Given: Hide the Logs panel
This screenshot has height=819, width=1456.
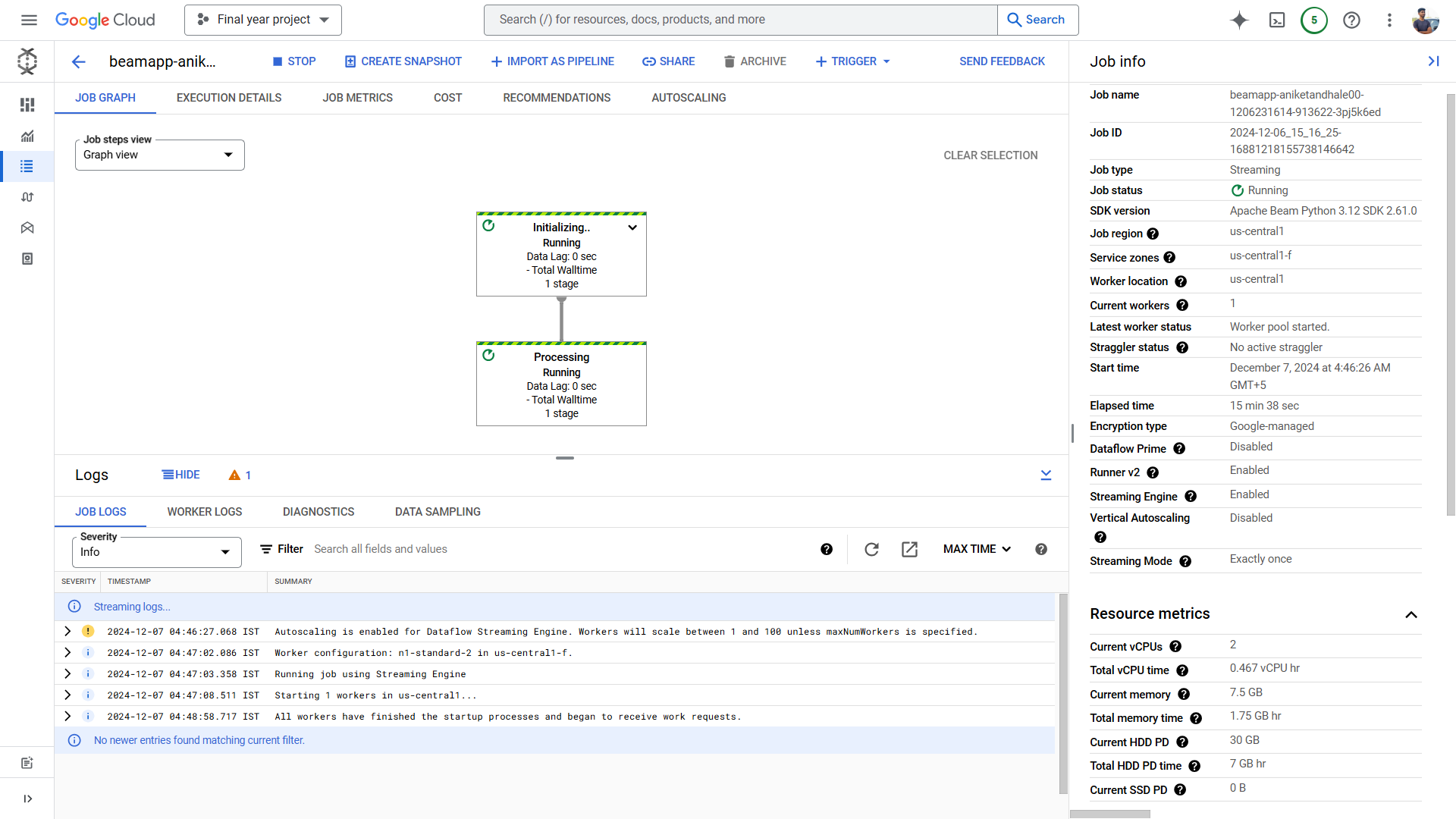Looking at the screenshot, I should pyautogui.click(x=180, y=475).
